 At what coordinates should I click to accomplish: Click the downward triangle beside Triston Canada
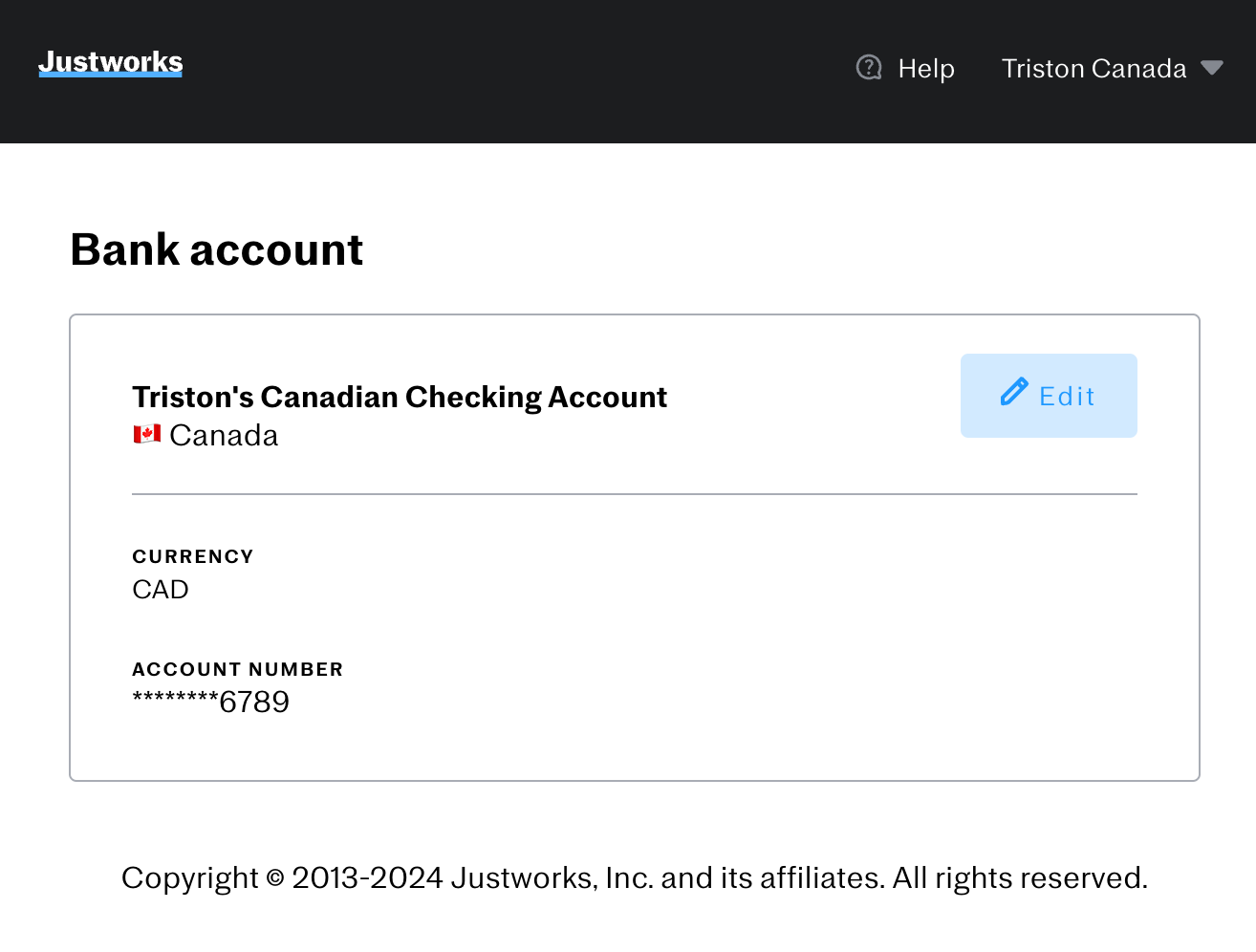(x=1212, y=68)
